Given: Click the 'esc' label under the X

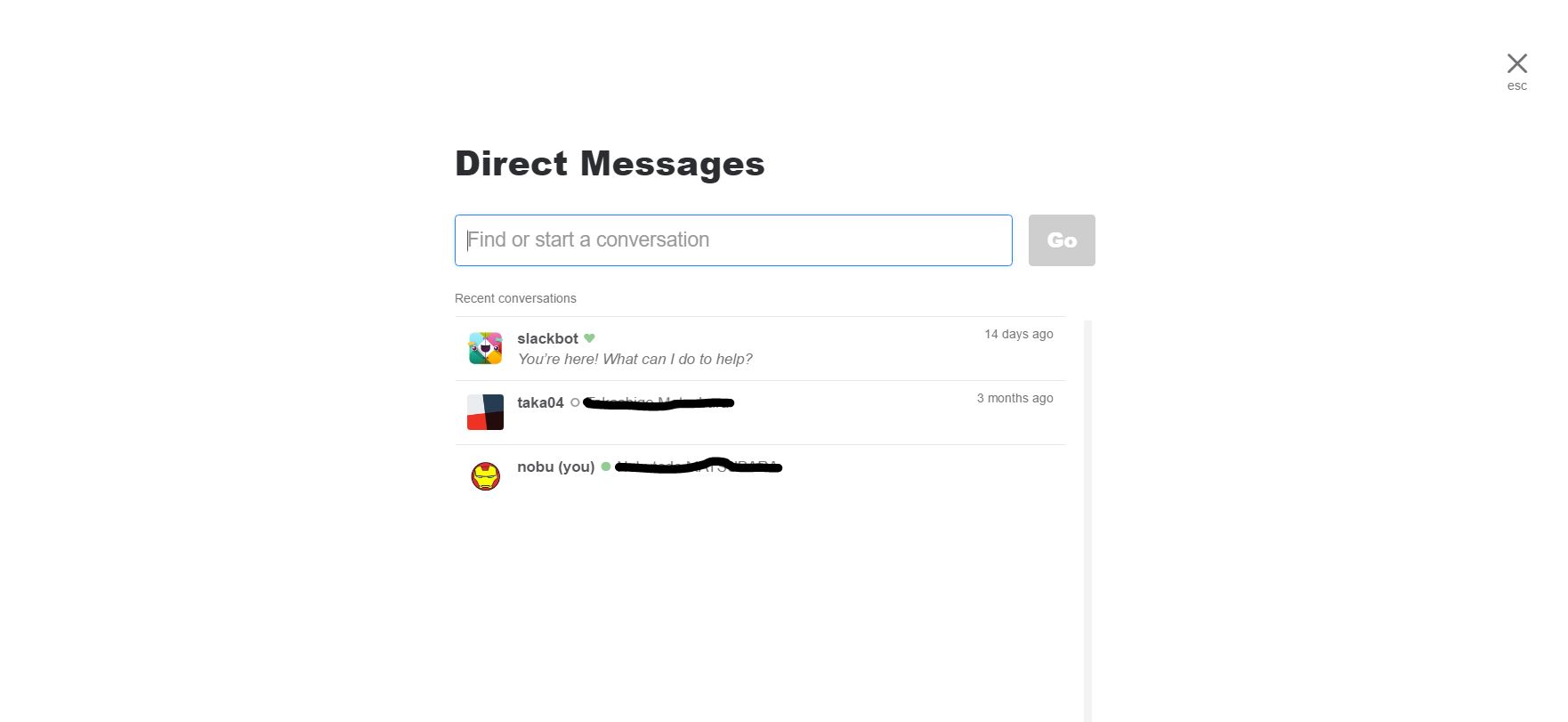Looking at the screenshot, I should pyautogui.click(x=1516, y=85).
